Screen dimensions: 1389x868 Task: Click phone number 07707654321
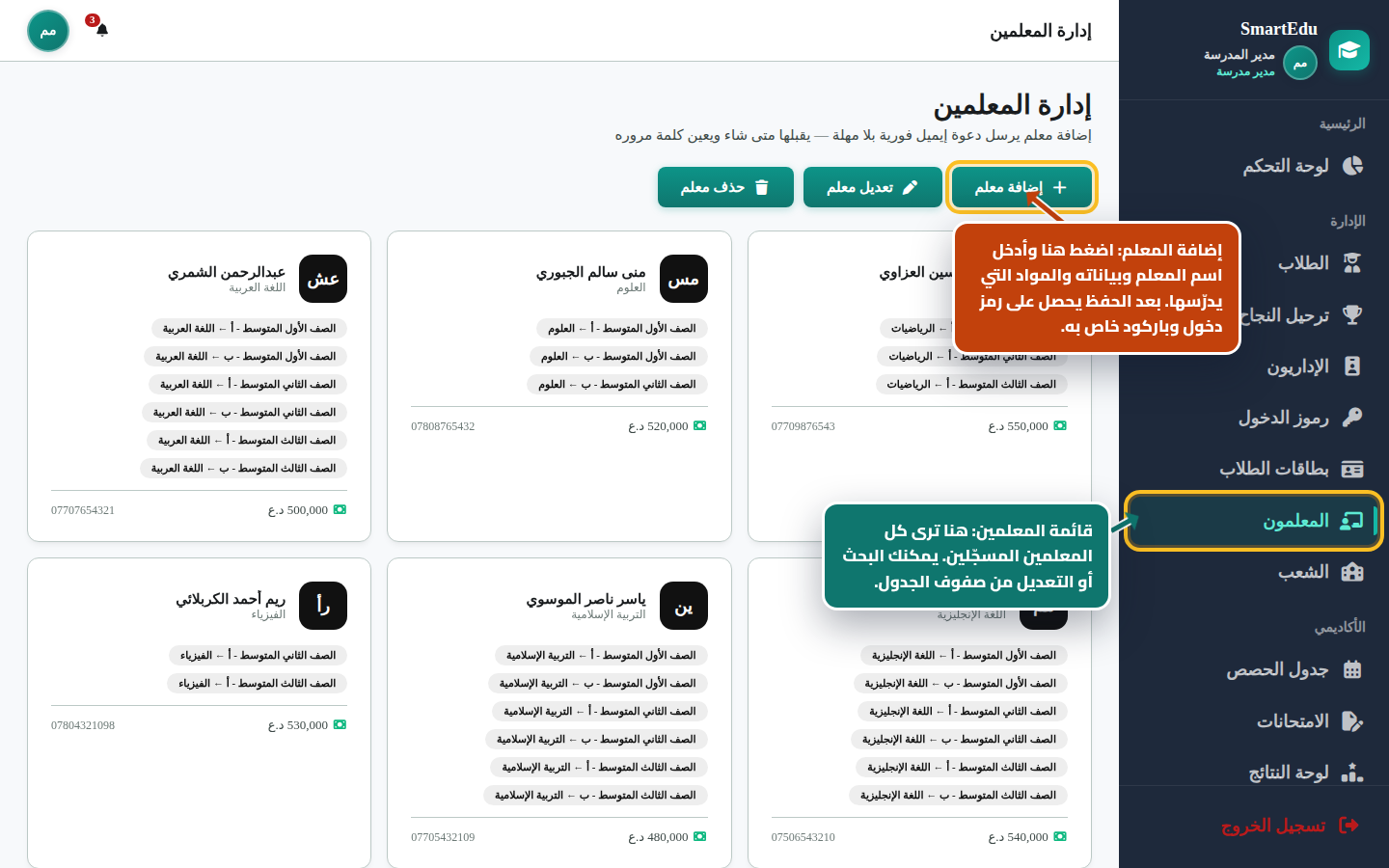point(83,510)
